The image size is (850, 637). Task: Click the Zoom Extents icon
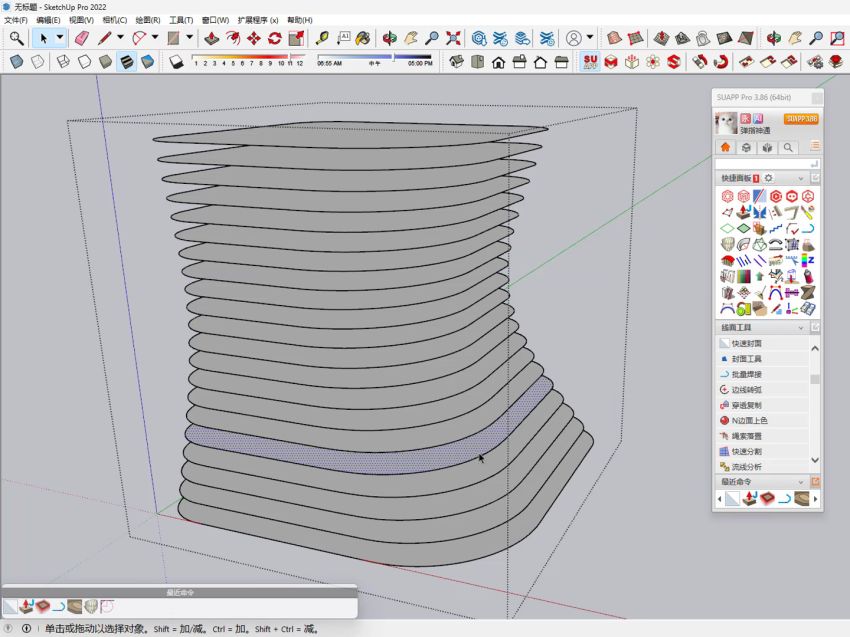click(x=453, y=38)
